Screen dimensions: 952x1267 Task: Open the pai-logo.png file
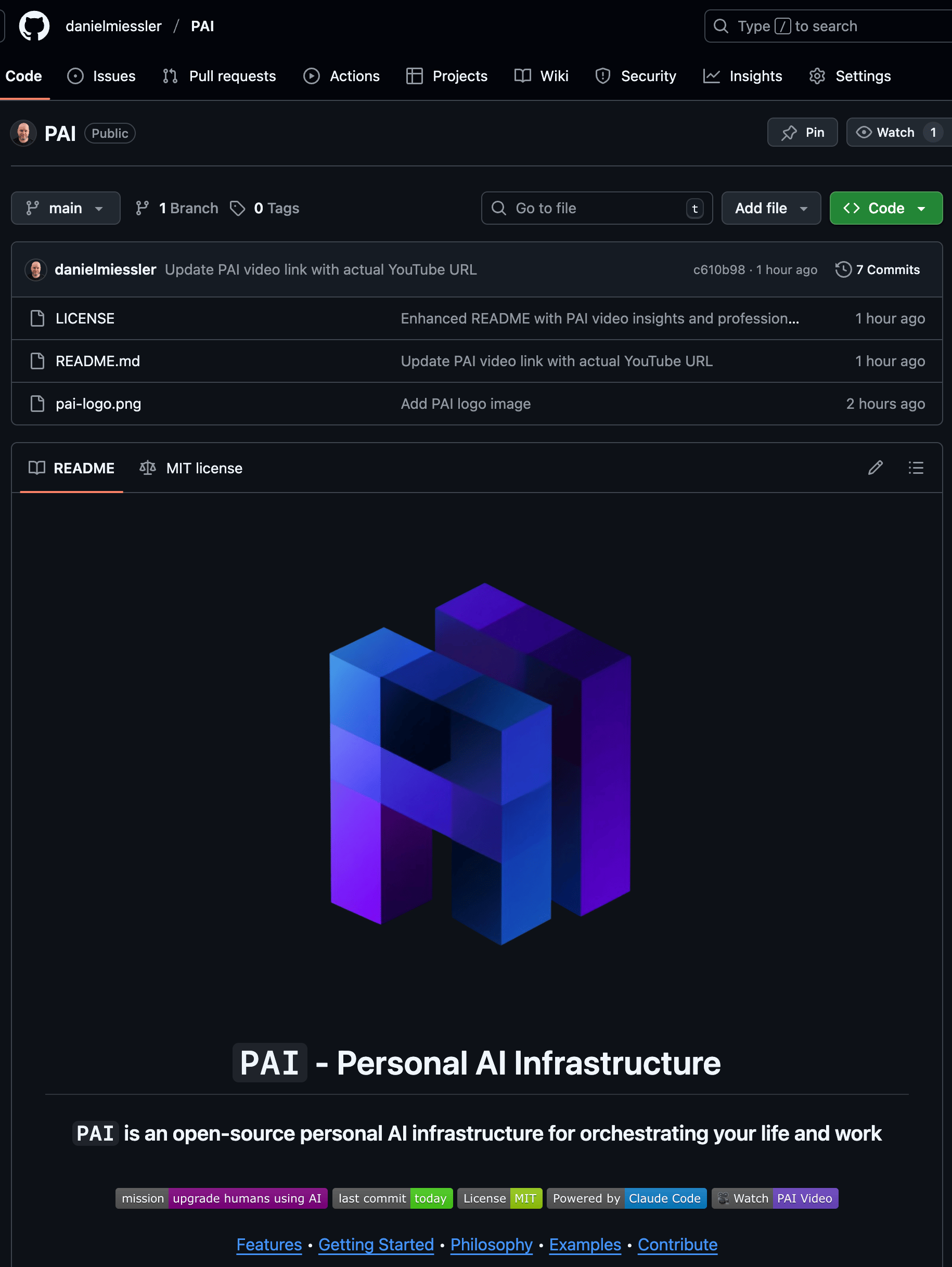pos(98,404)
